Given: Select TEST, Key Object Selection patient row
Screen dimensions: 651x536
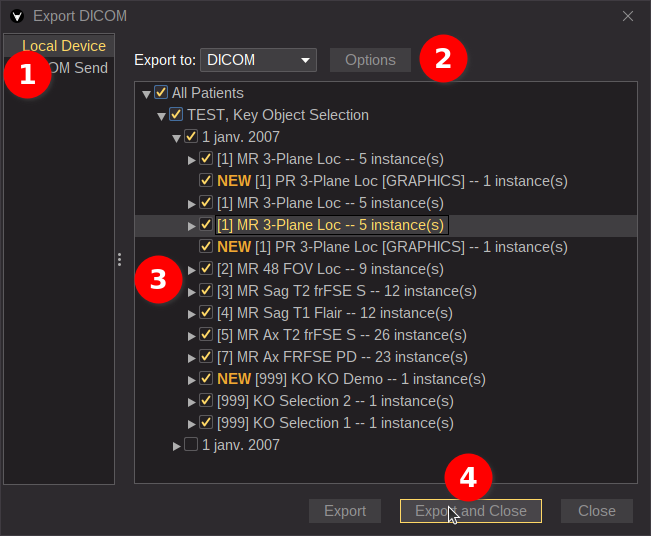Looking at the screenshot, I should click(x=278, y=115).
